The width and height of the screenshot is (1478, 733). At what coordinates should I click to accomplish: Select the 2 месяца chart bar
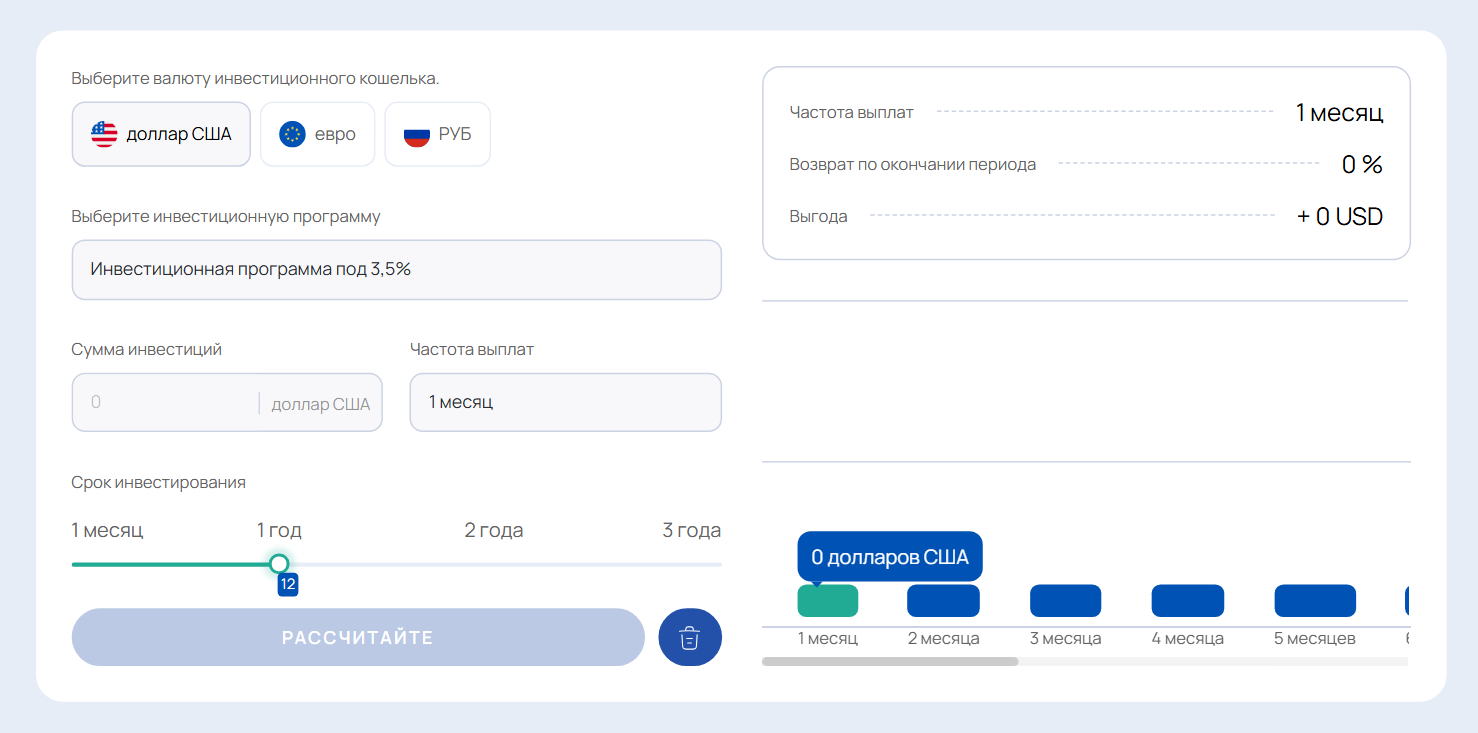pos(943,601)
